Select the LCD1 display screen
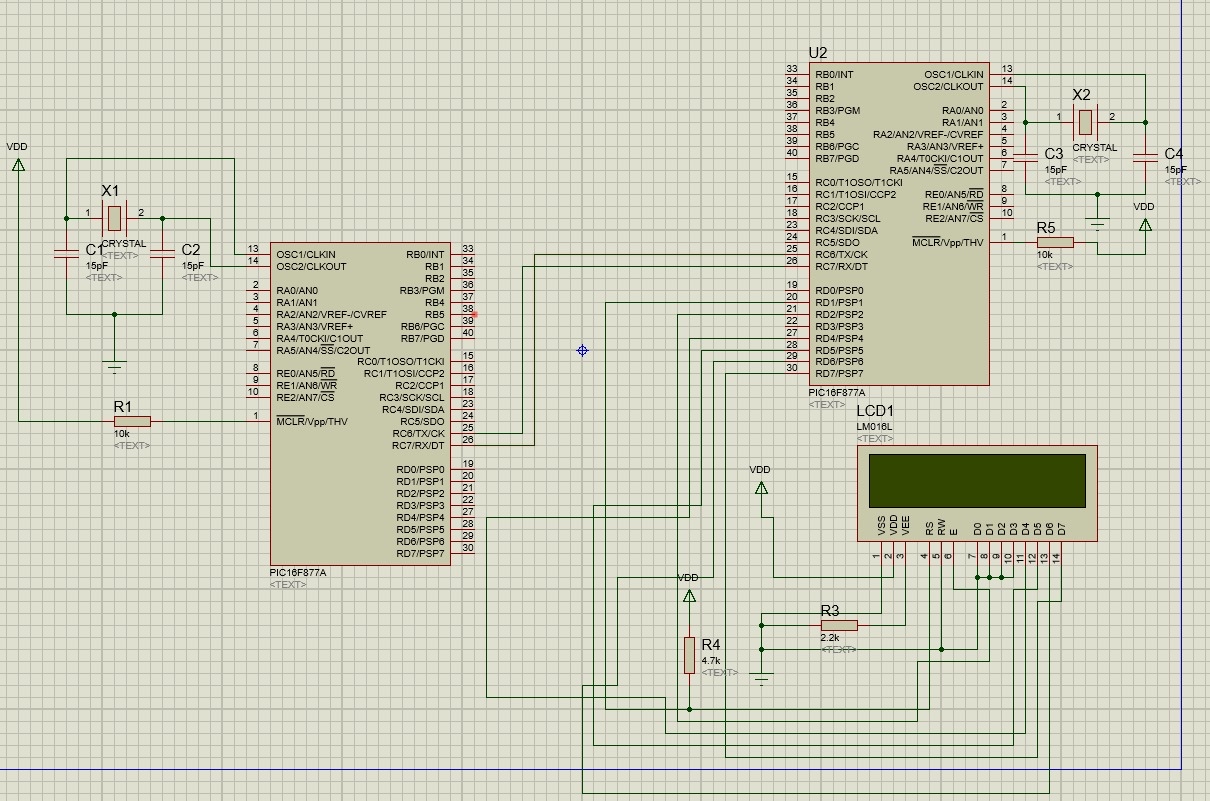 click(x=976, y=481)
